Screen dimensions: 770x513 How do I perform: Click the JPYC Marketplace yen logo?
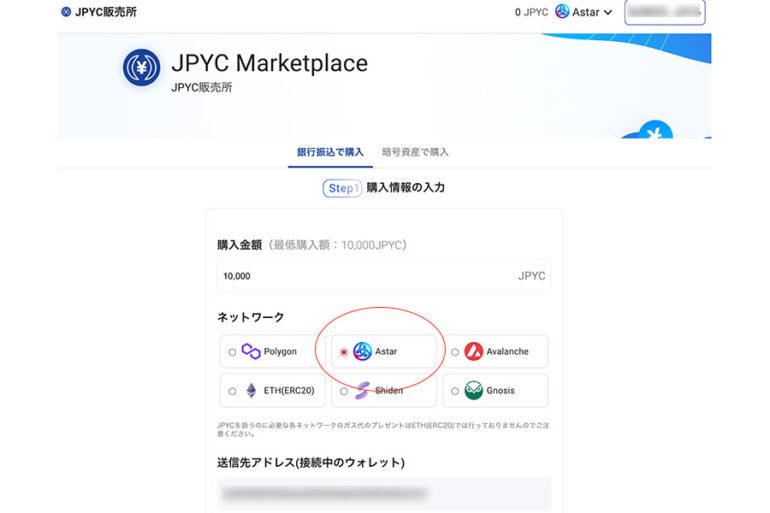[141, 67]
